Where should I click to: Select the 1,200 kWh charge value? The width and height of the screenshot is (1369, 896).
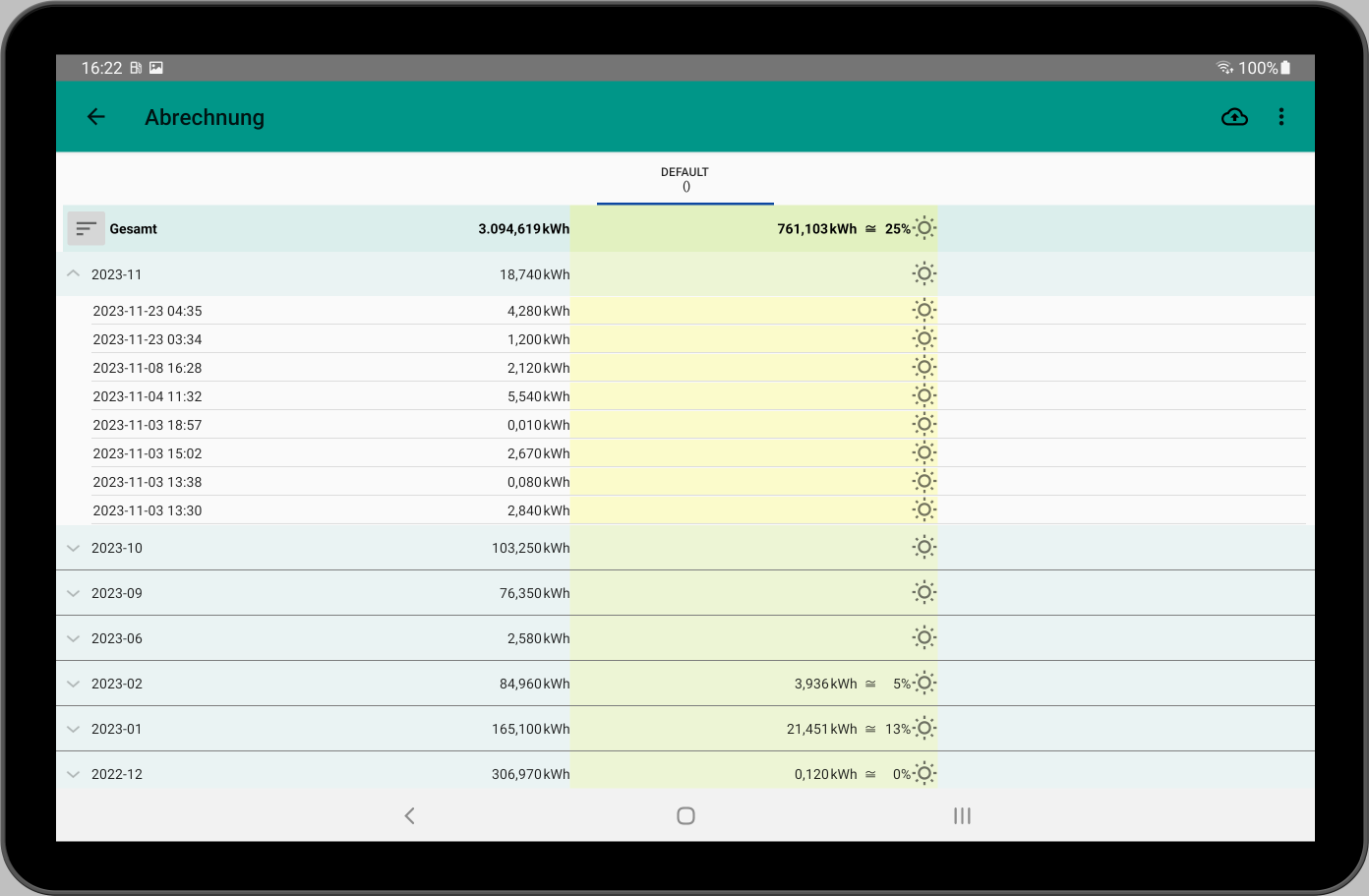tap(539, 339)
